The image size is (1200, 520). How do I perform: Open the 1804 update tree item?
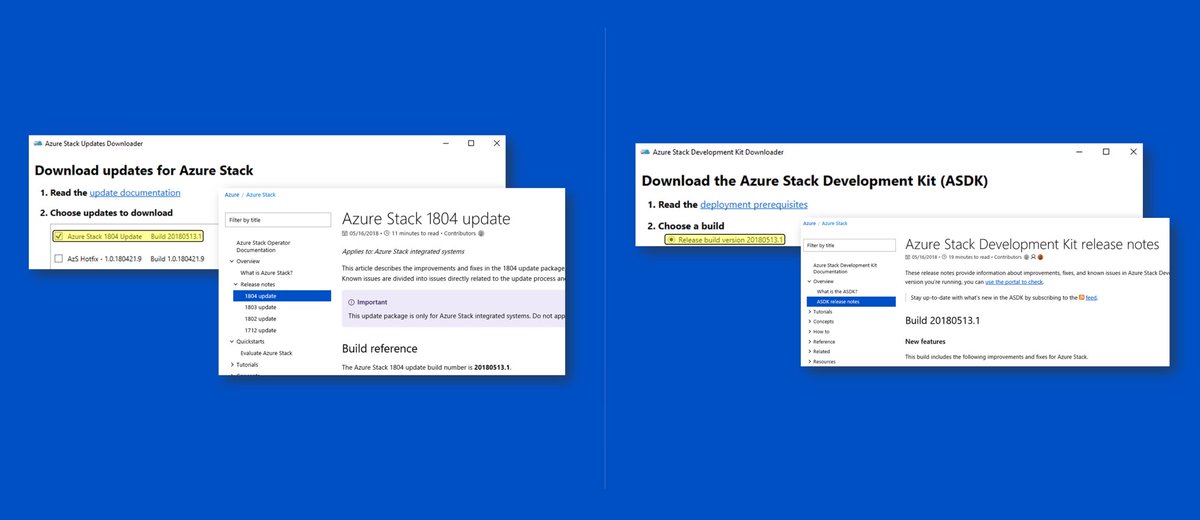(x=282, y=295)
